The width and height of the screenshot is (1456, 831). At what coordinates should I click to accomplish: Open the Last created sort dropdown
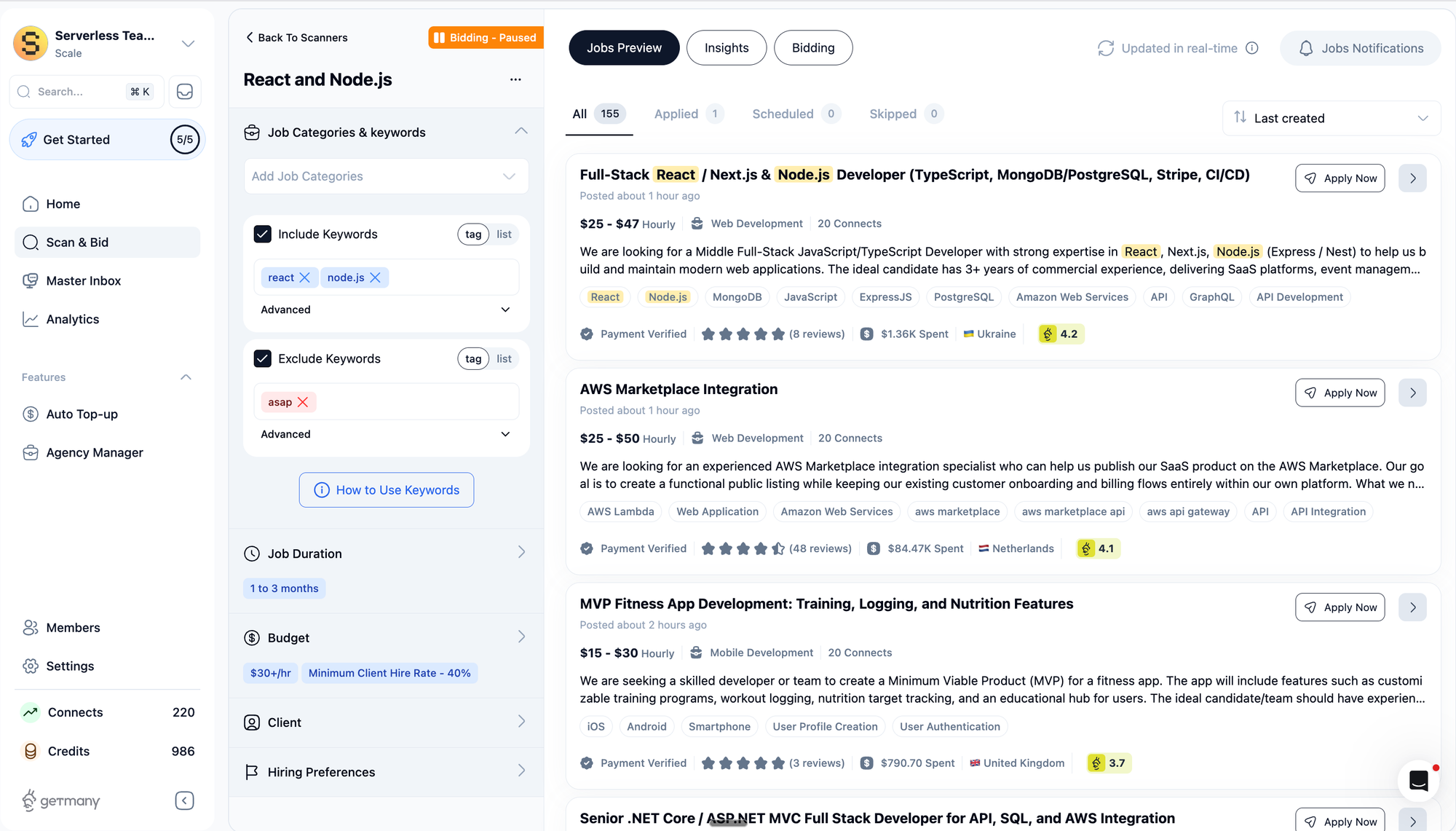[x=1331, y=118]
